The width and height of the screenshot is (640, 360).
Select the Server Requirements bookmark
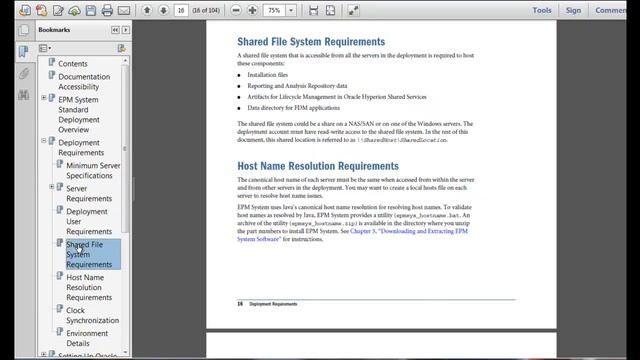89,193
